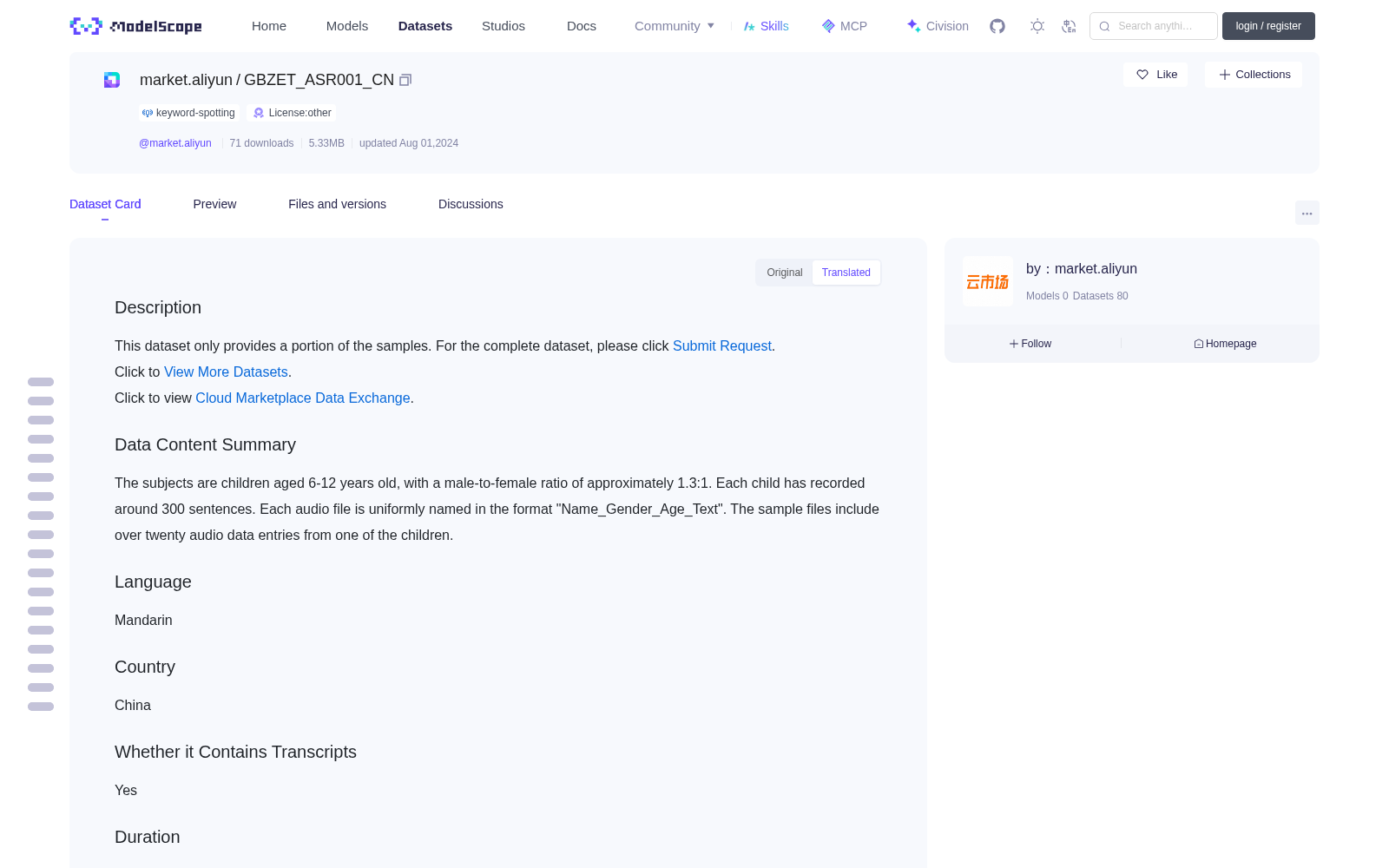Image resolution: width=1389 pixels, height=868 pixels.
Task: Switch to Files and versions tab
Action: [x=337, y=204]
